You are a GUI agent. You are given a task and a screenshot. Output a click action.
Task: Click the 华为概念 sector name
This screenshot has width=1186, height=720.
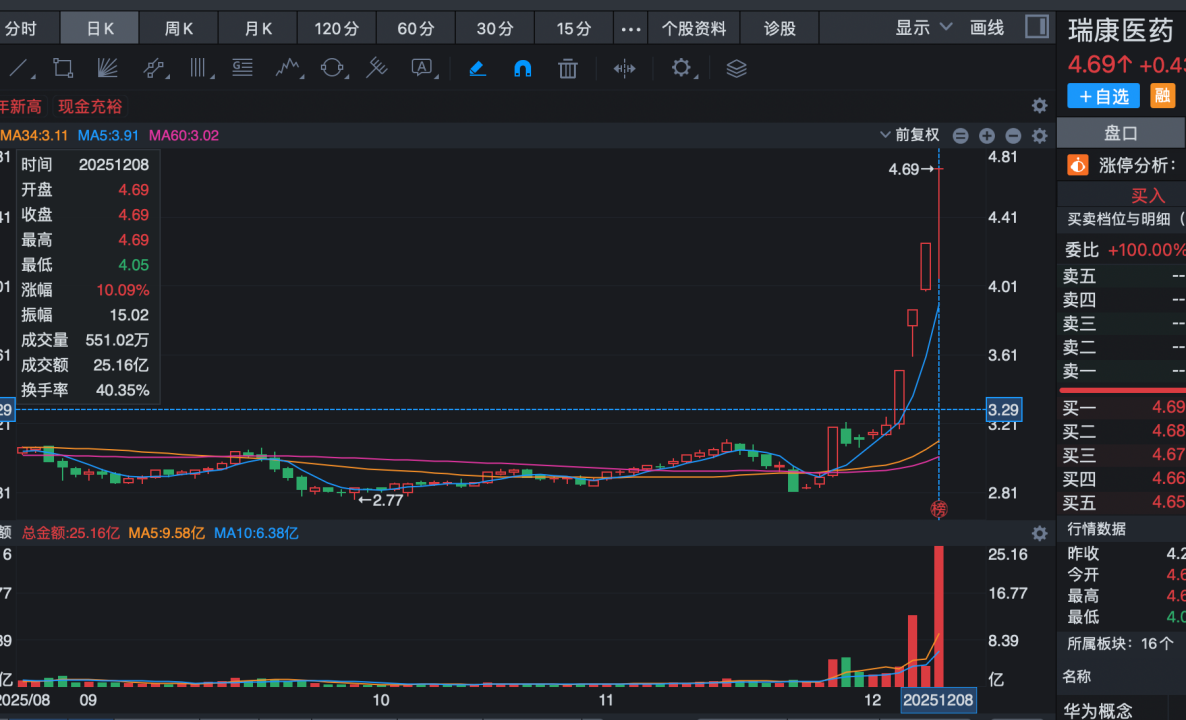[1098, 710]
